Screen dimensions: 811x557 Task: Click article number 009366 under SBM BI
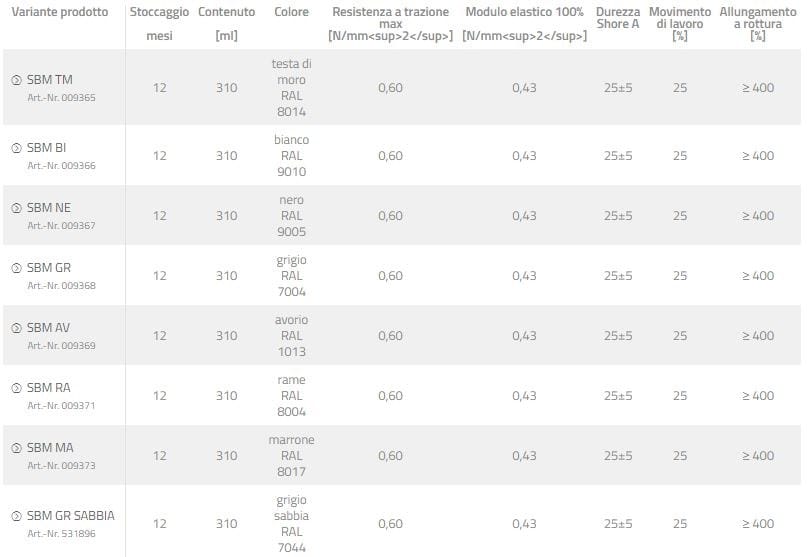(x=62, y=166)
